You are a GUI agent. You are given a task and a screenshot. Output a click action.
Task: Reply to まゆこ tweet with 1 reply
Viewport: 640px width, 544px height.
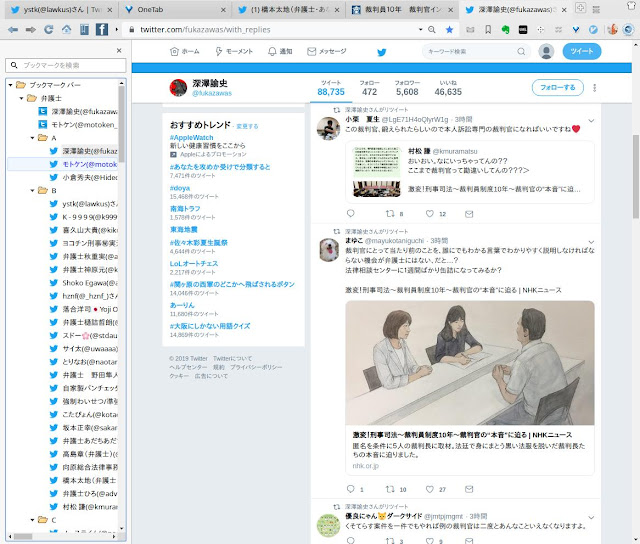pyautogui.click(x=351, y=489)
